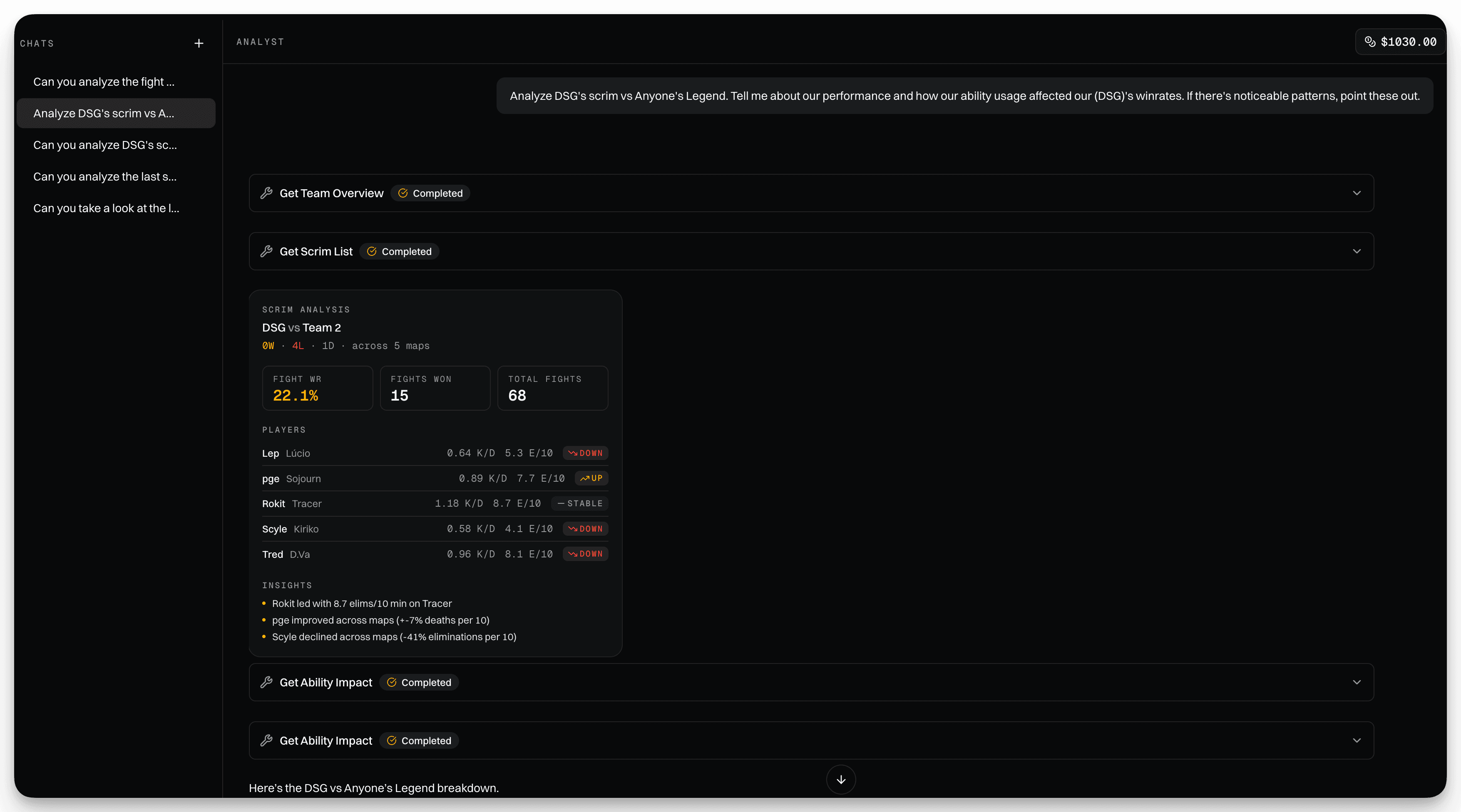1461x812 pixels.
Task: Click the Get Team Overview title
Action: [x=331, y=193]
